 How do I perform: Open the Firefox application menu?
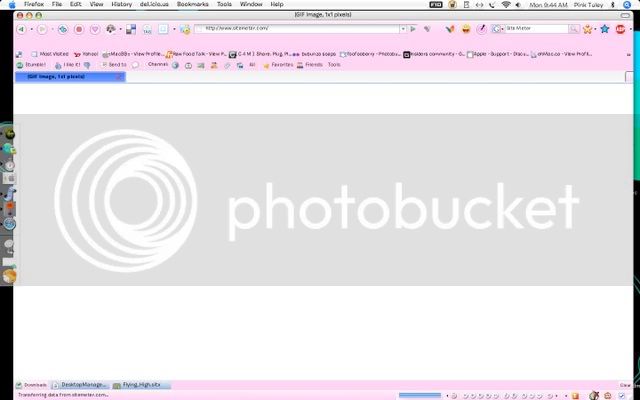33,4
